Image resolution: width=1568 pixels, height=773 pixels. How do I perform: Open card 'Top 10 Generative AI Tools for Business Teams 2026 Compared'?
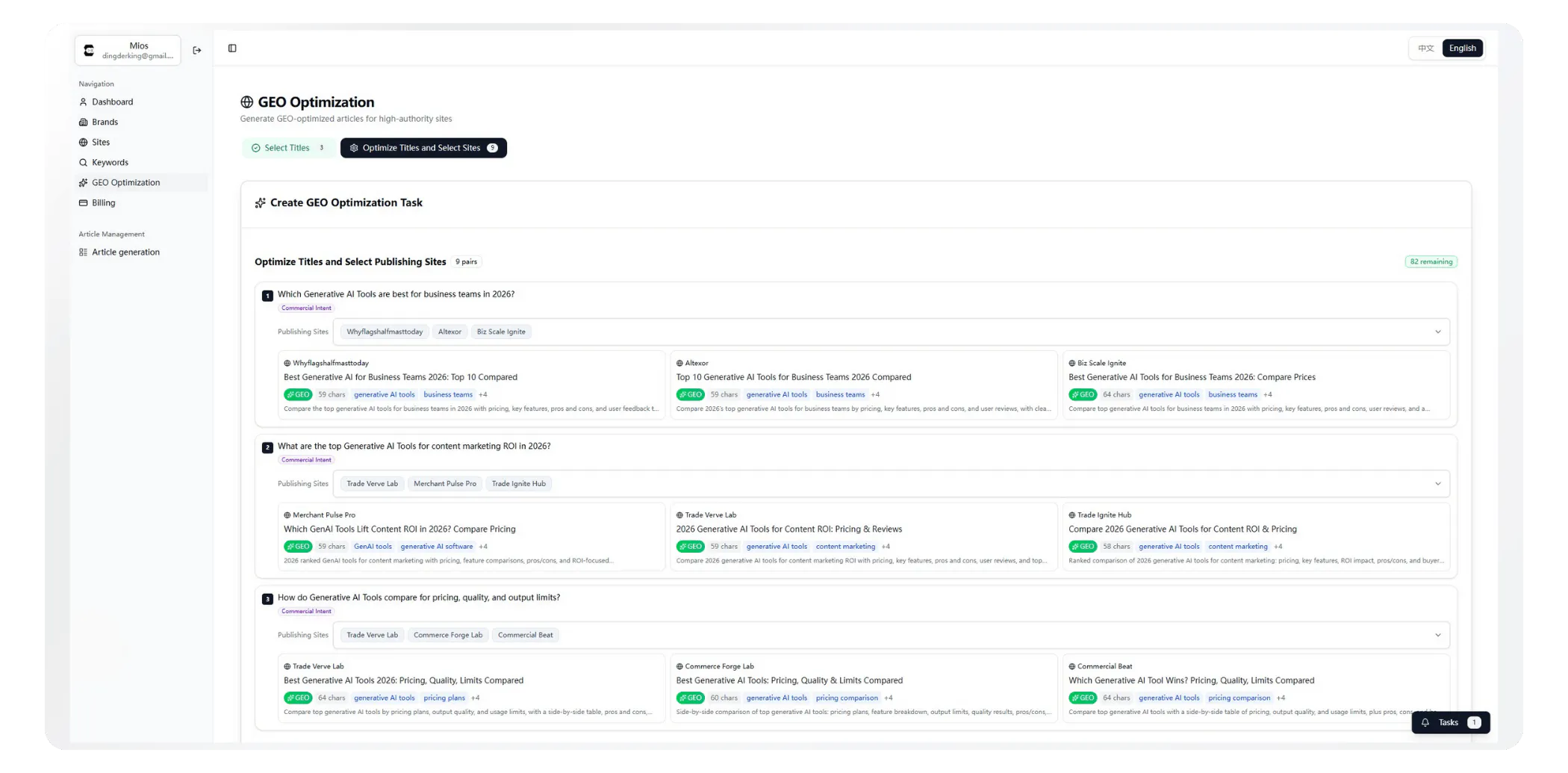coord(864,386)
